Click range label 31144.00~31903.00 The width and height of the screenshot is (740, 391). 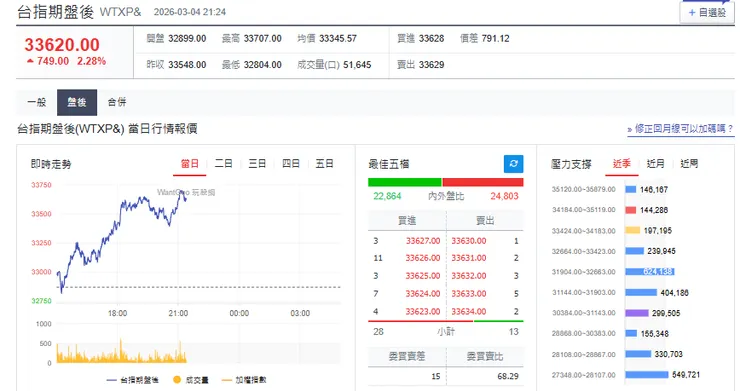(x=584, y=293)
